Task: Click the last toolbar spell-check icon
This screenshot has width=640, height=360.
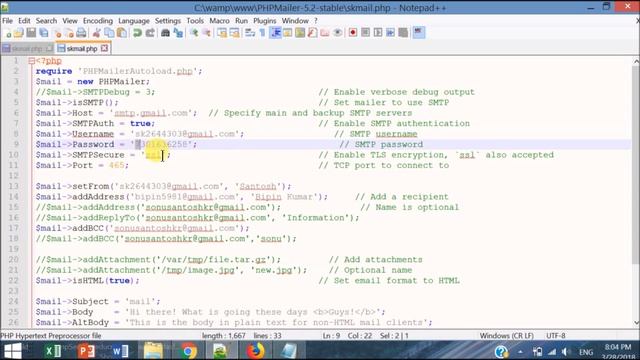Action: pos(419,33)
